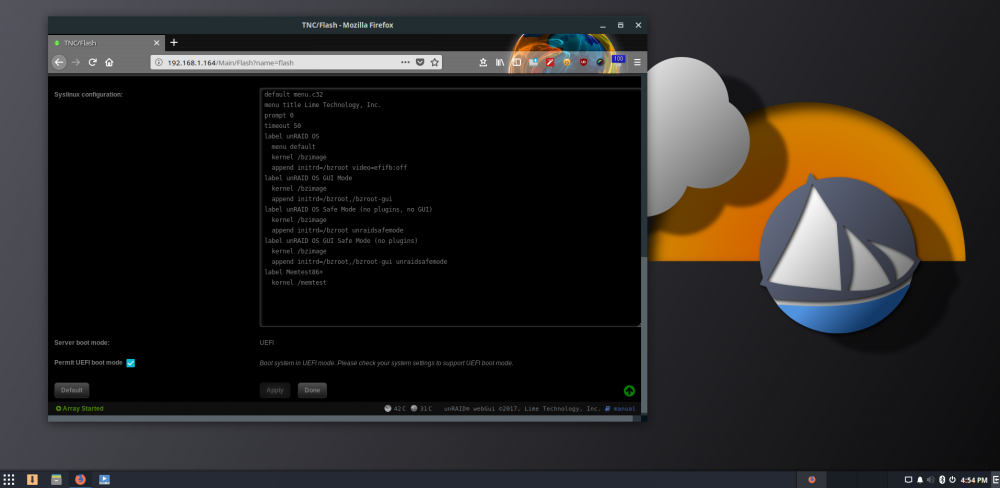Click the Default button
The width and height of the screenshot is (1000, 488).
(72, 390)
